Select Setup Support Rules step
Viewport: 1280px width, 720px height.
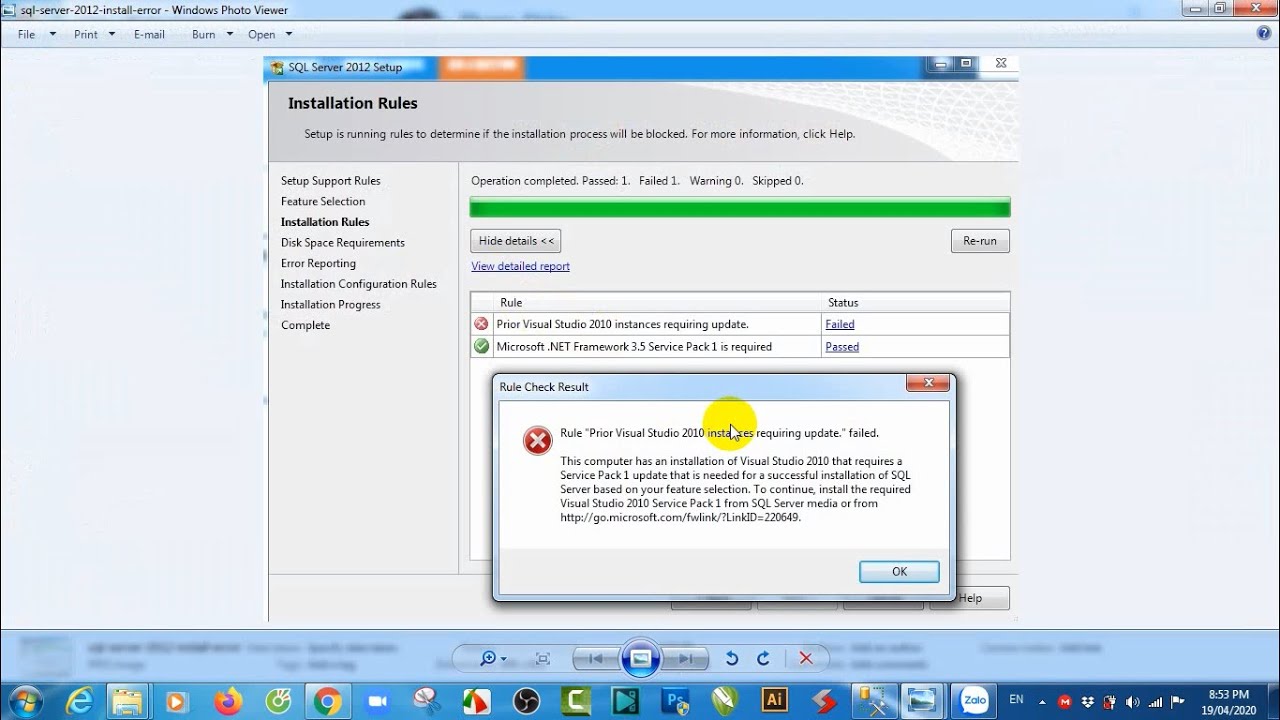pos(330,181)
